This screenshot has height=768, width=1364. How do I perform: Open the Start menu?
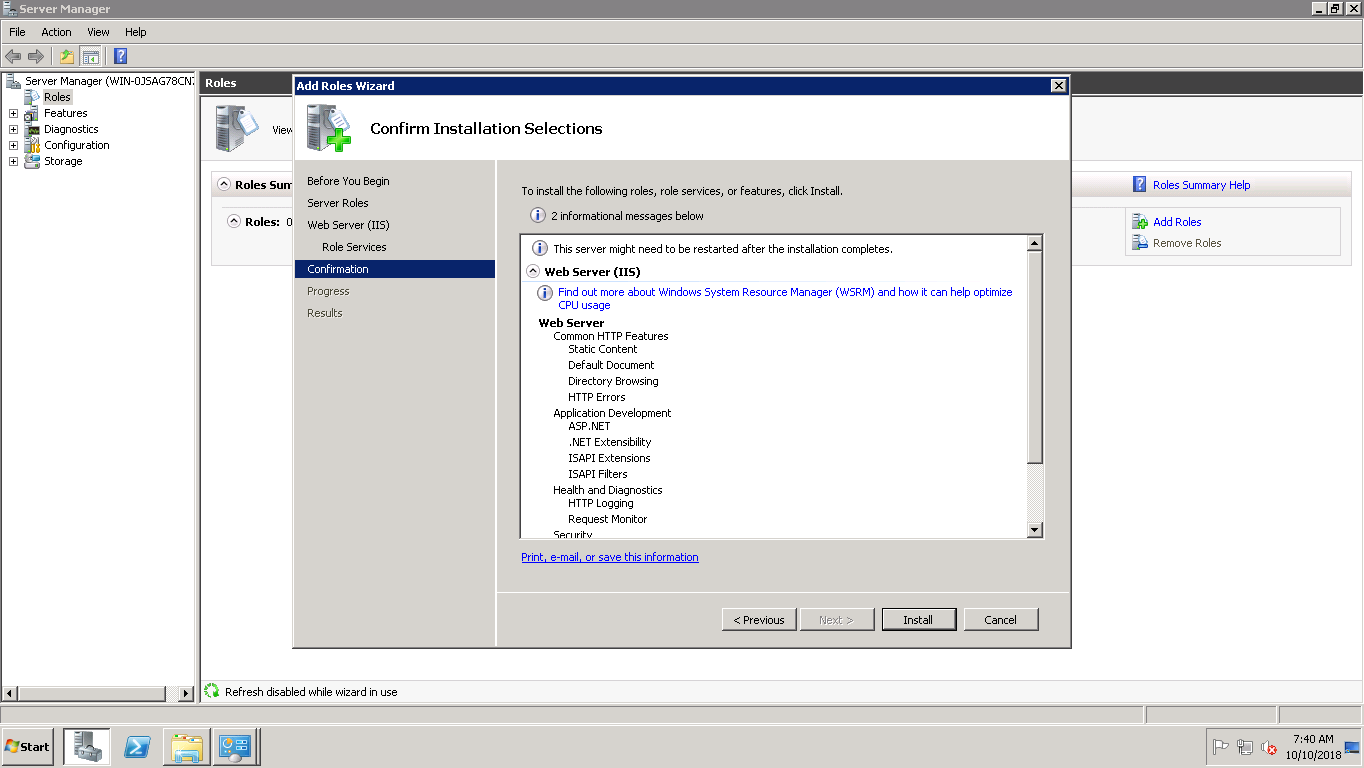pyautogui.click(x=27, y=747)
